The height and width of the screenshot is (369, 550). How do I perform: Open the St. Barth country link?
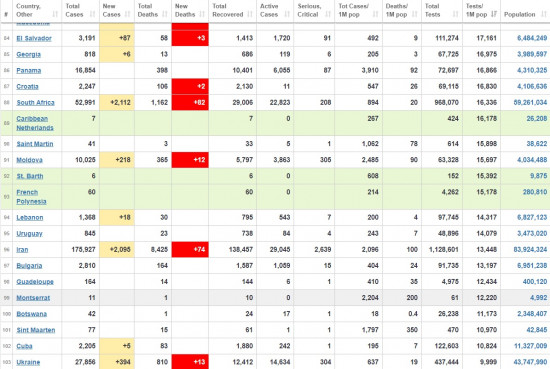tap(30, 176)
